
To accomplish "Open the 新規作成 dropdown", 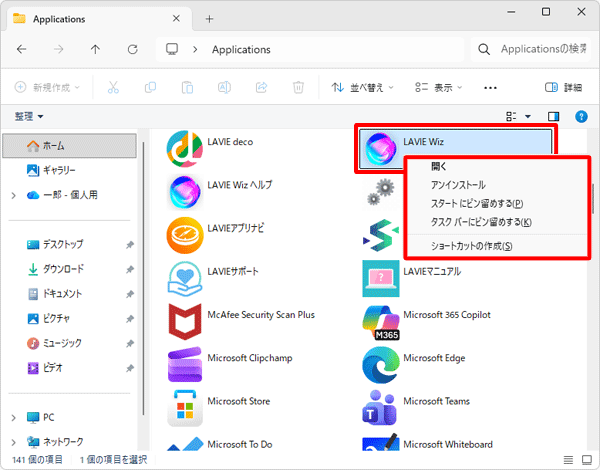I will pos(47,88).
